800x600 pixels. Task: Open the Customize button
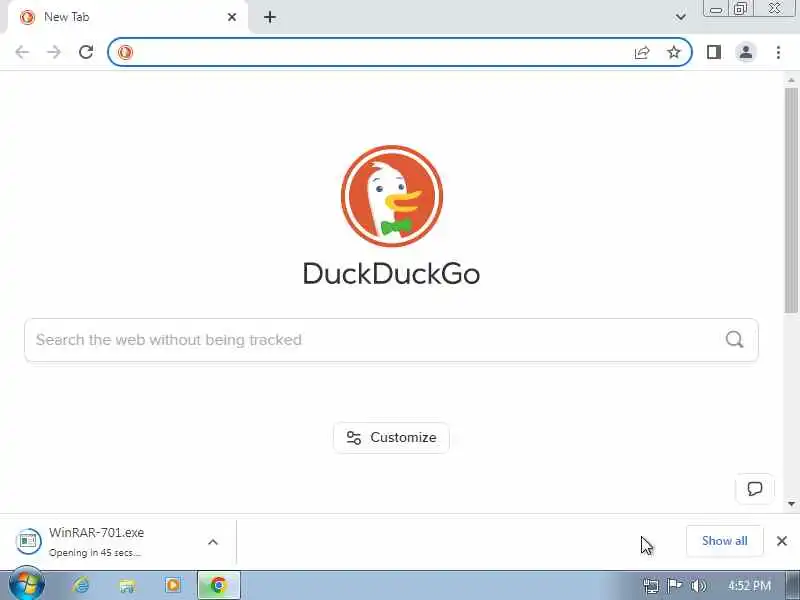[391, 438]
